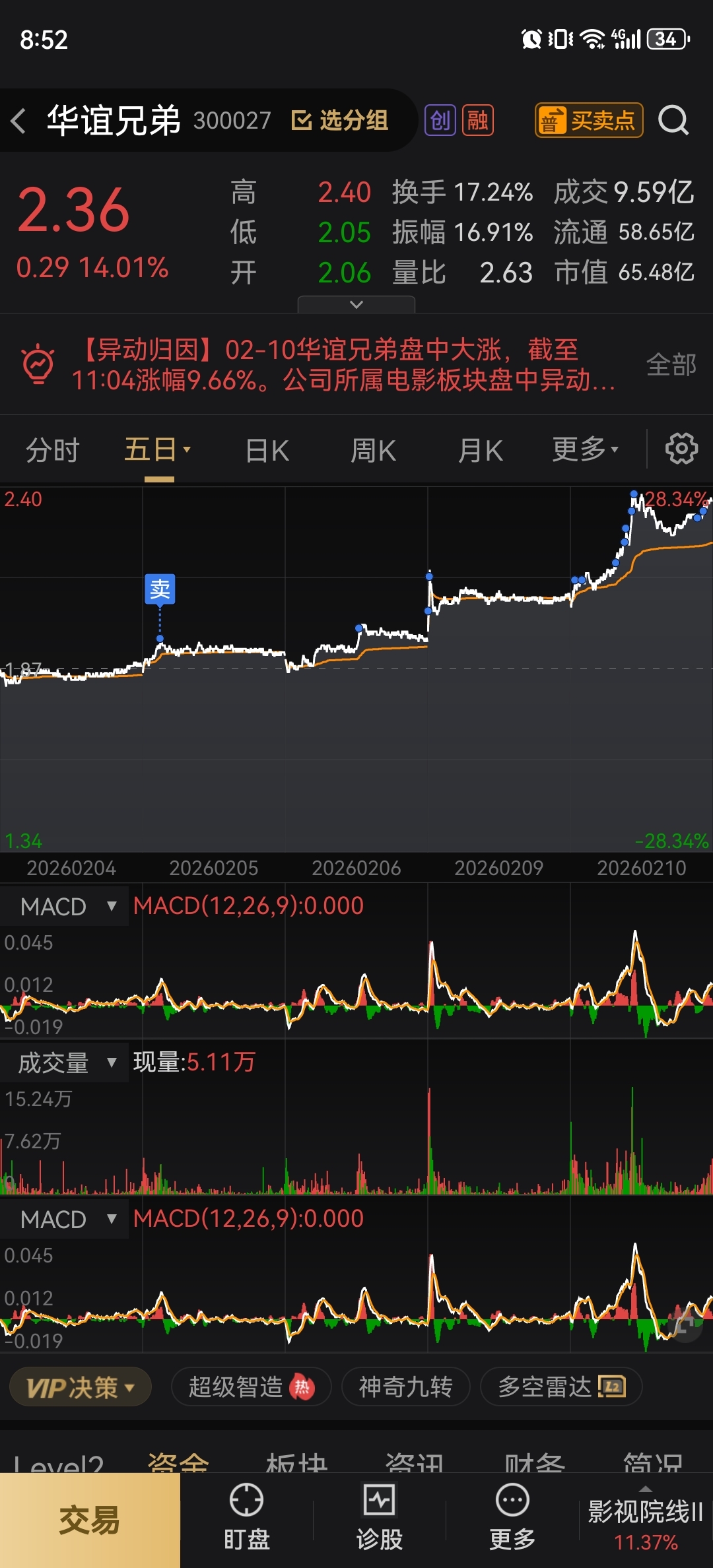Tap the floating rotate-screen icon
The width and height of the screenshot is (713, 1568).
[685, 1324]
